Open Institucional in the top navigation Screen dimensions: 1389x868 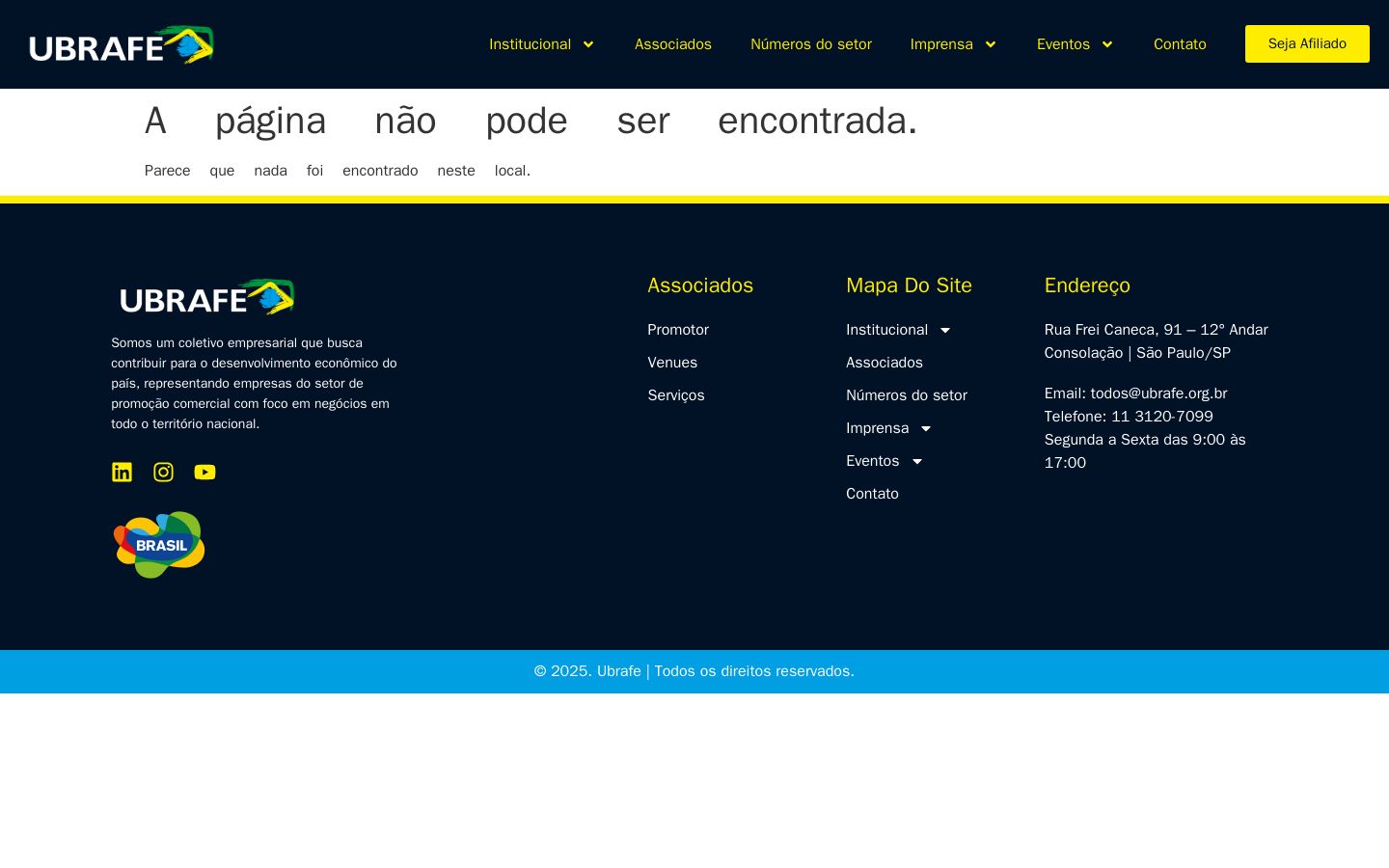pyautogui.click(x=530, y=44)
